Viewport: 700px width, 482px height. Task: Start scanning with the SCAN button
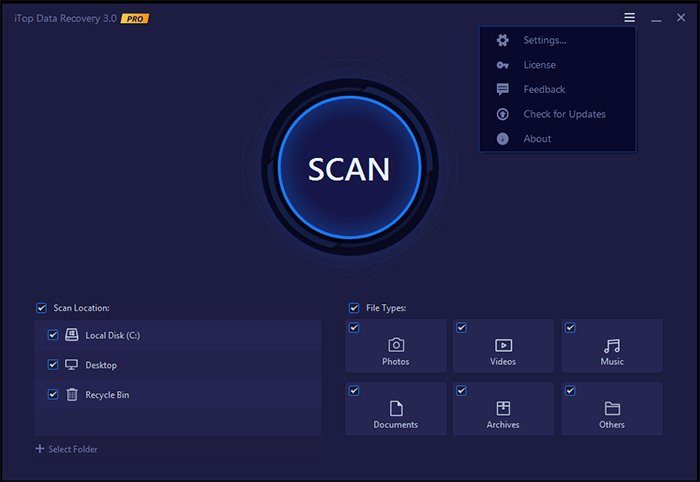tap(348, 168)
